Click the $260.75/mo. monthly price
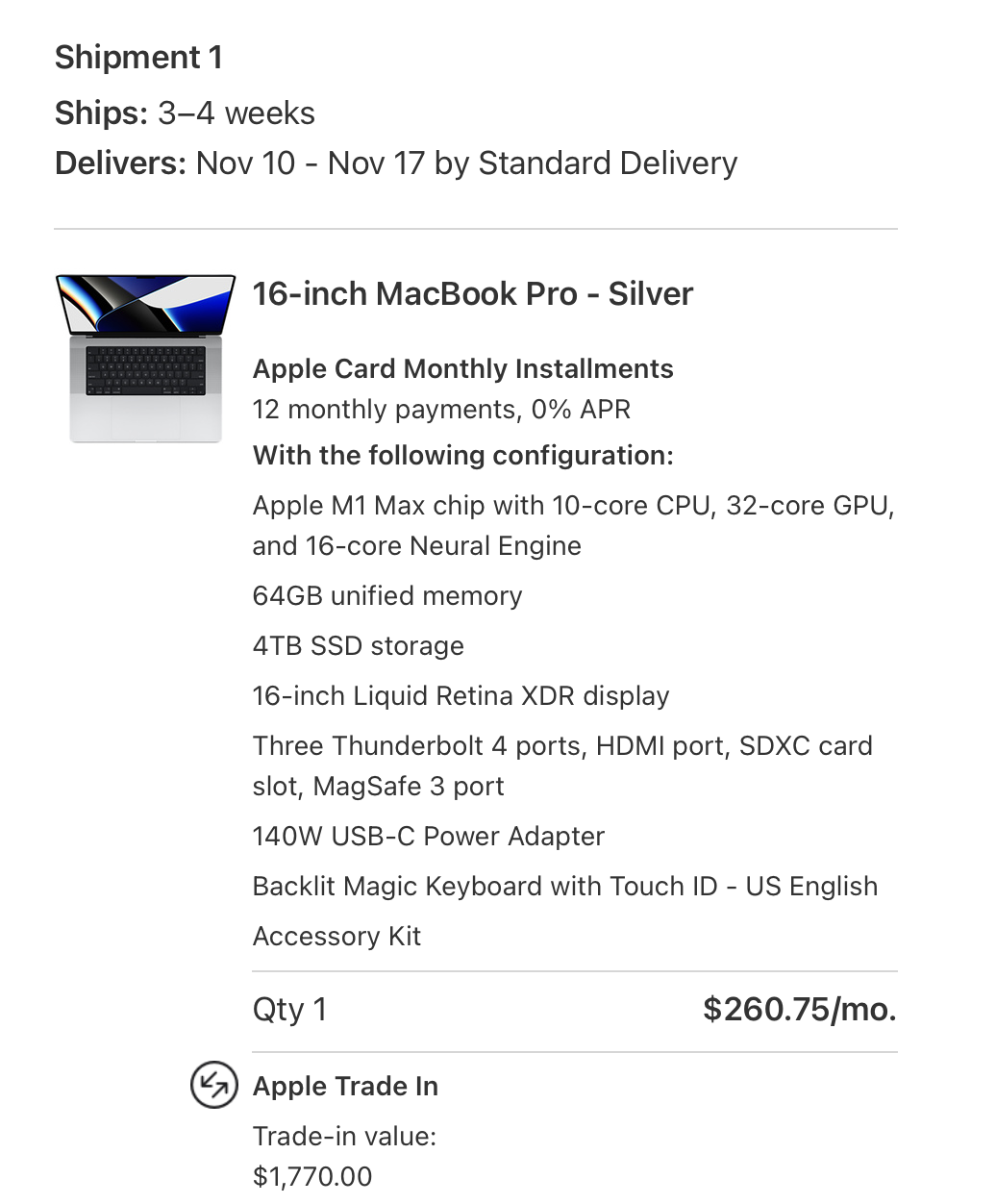The width and height of the screenshot is (996, 1204). [x=799, y=1010]
